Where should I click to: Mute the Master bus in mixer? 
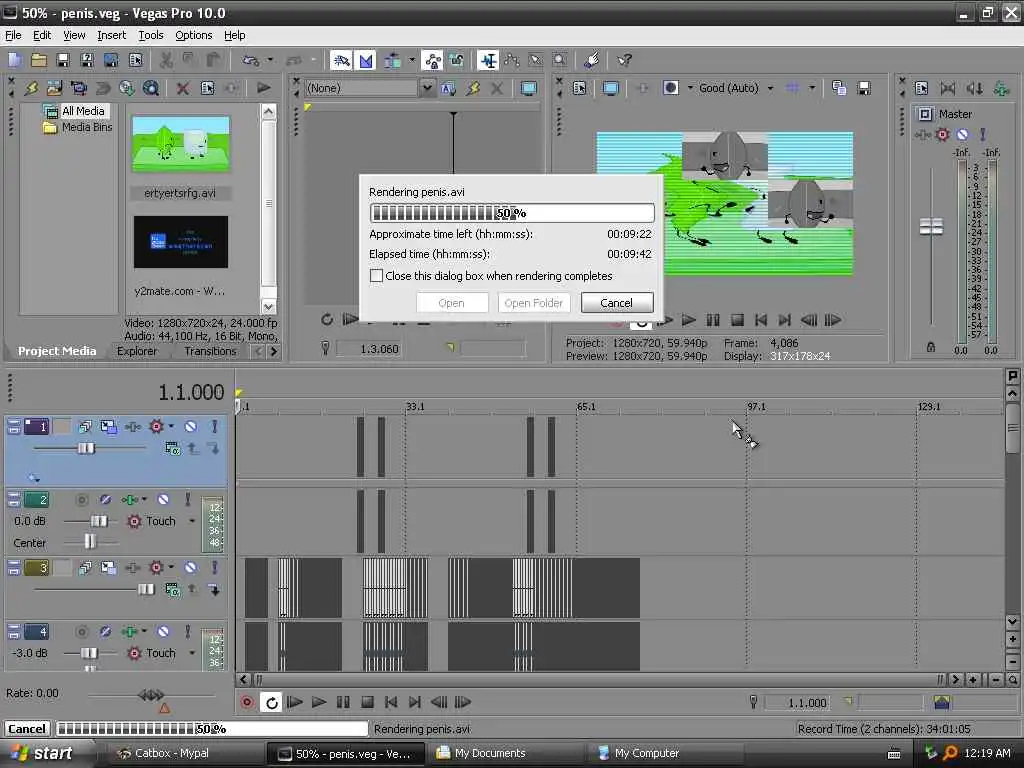click(x=962, y=135)
